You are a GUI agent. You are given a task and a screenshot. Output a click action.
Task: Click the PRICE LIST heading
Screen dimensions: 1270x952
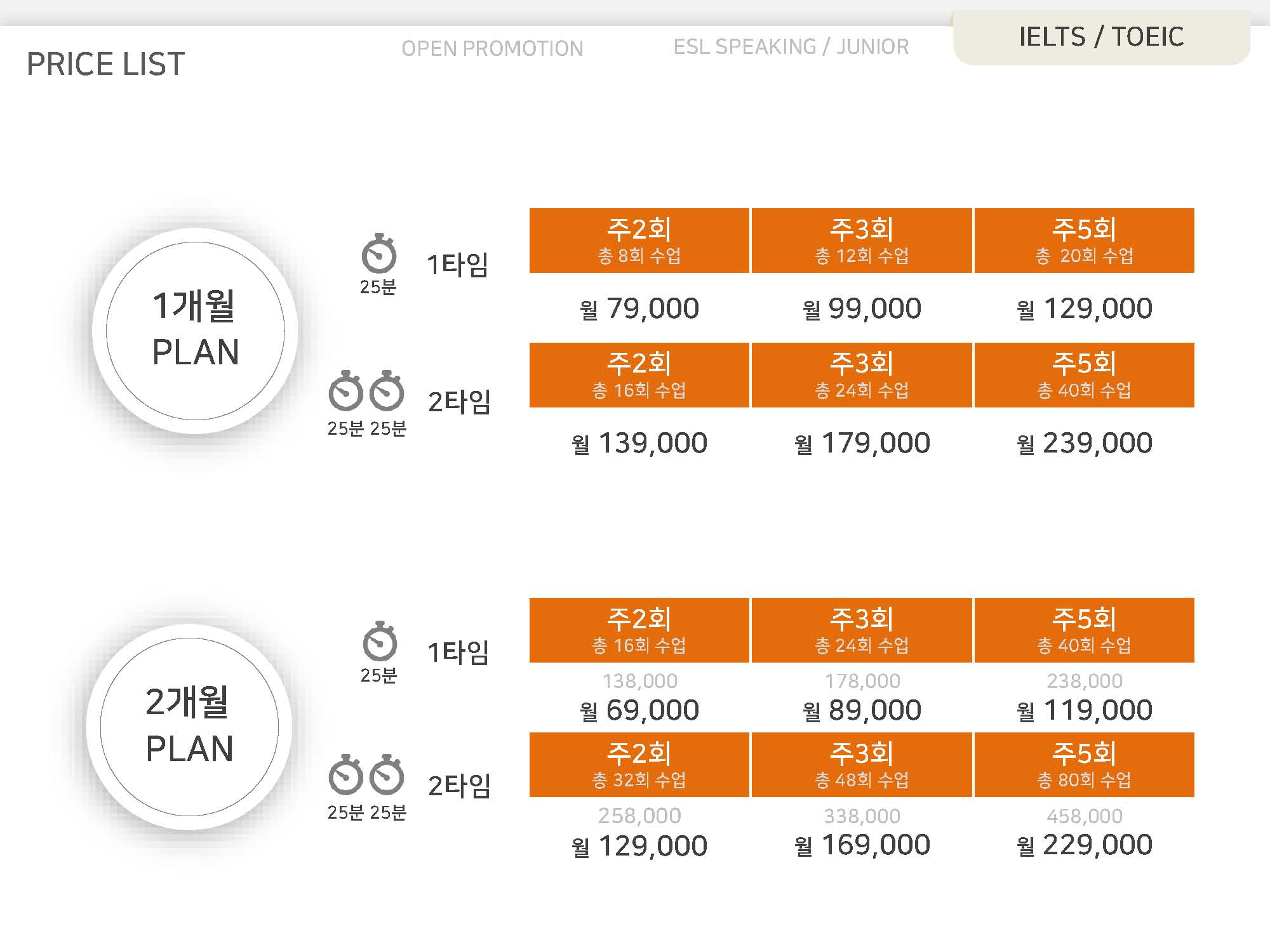[x=105, y=64]
